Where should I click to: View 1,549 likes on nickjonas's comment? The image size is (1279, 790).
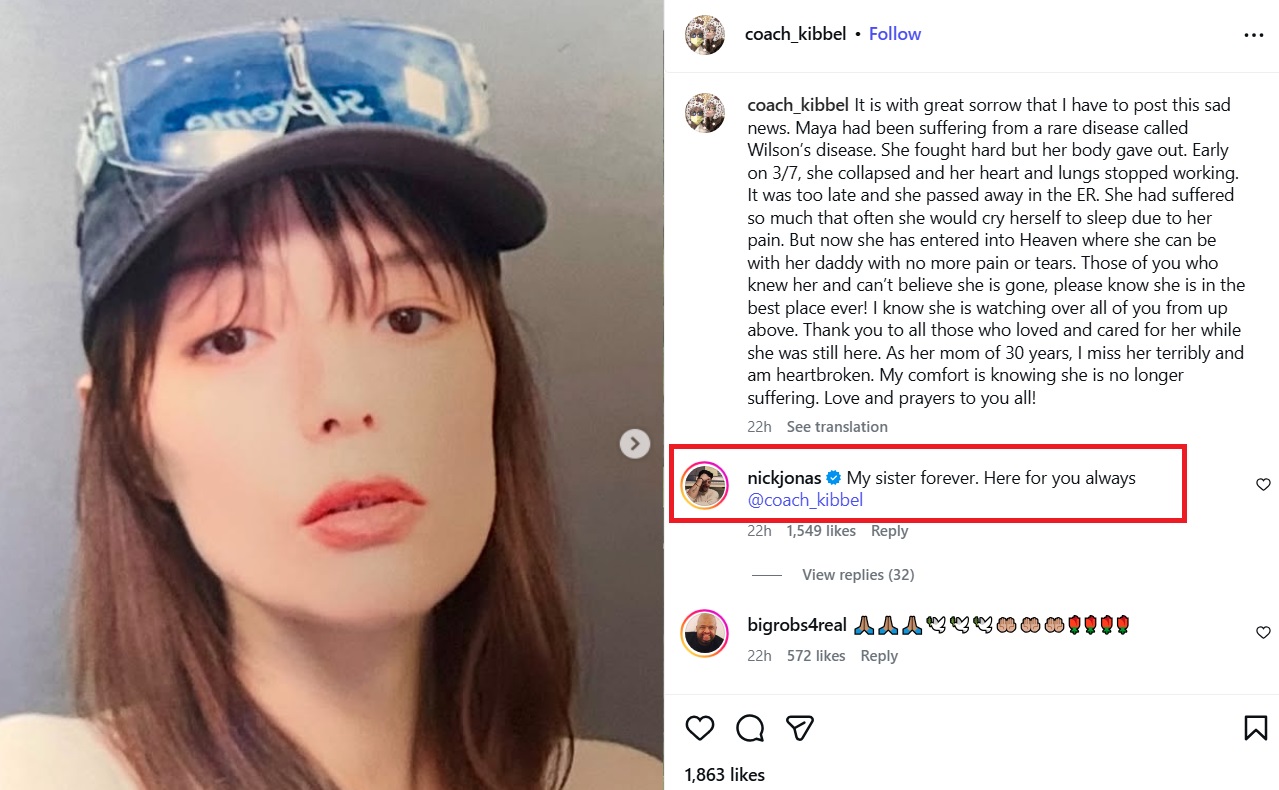click(821, 531)
